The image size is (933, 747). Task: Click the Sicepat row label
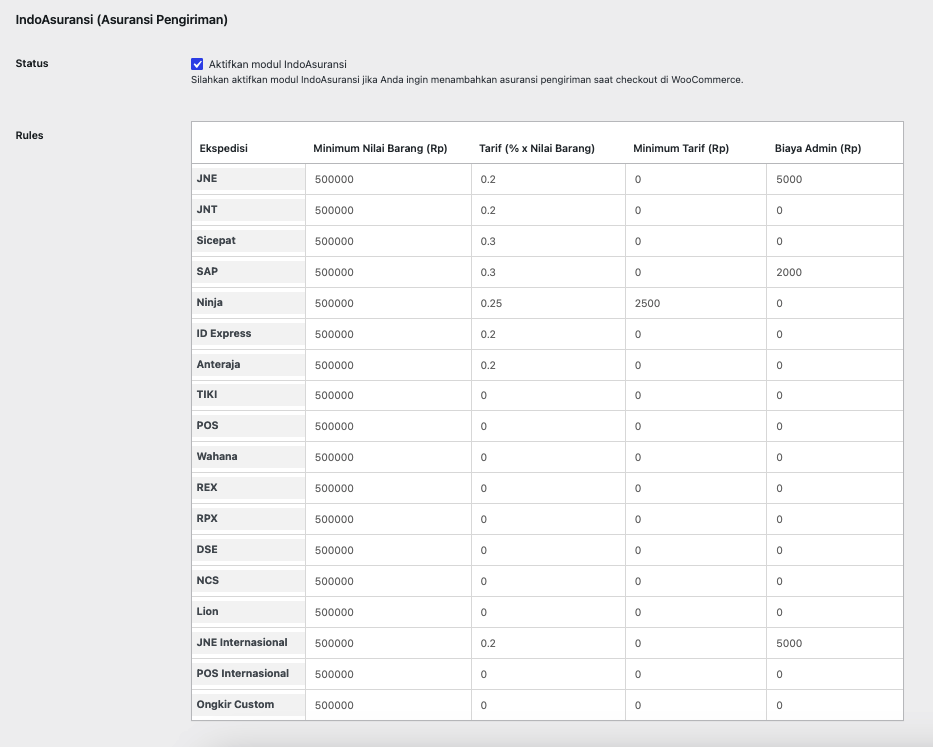(x=216, y=240)
